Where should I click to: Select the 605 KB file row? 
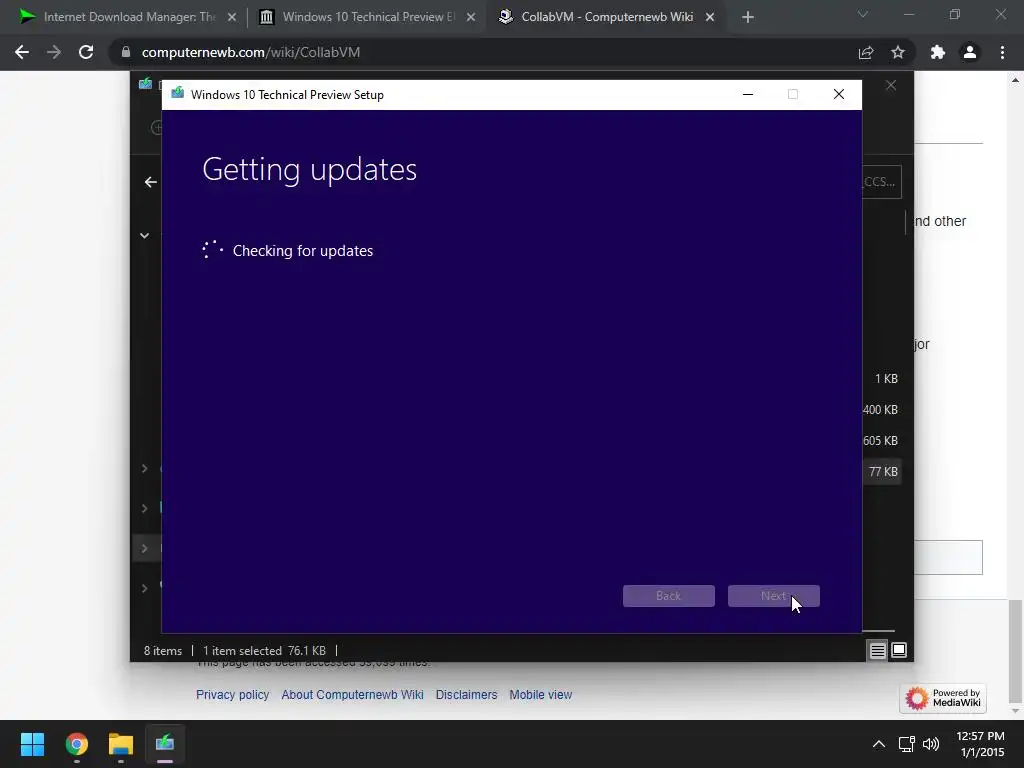tap(880, 441)
